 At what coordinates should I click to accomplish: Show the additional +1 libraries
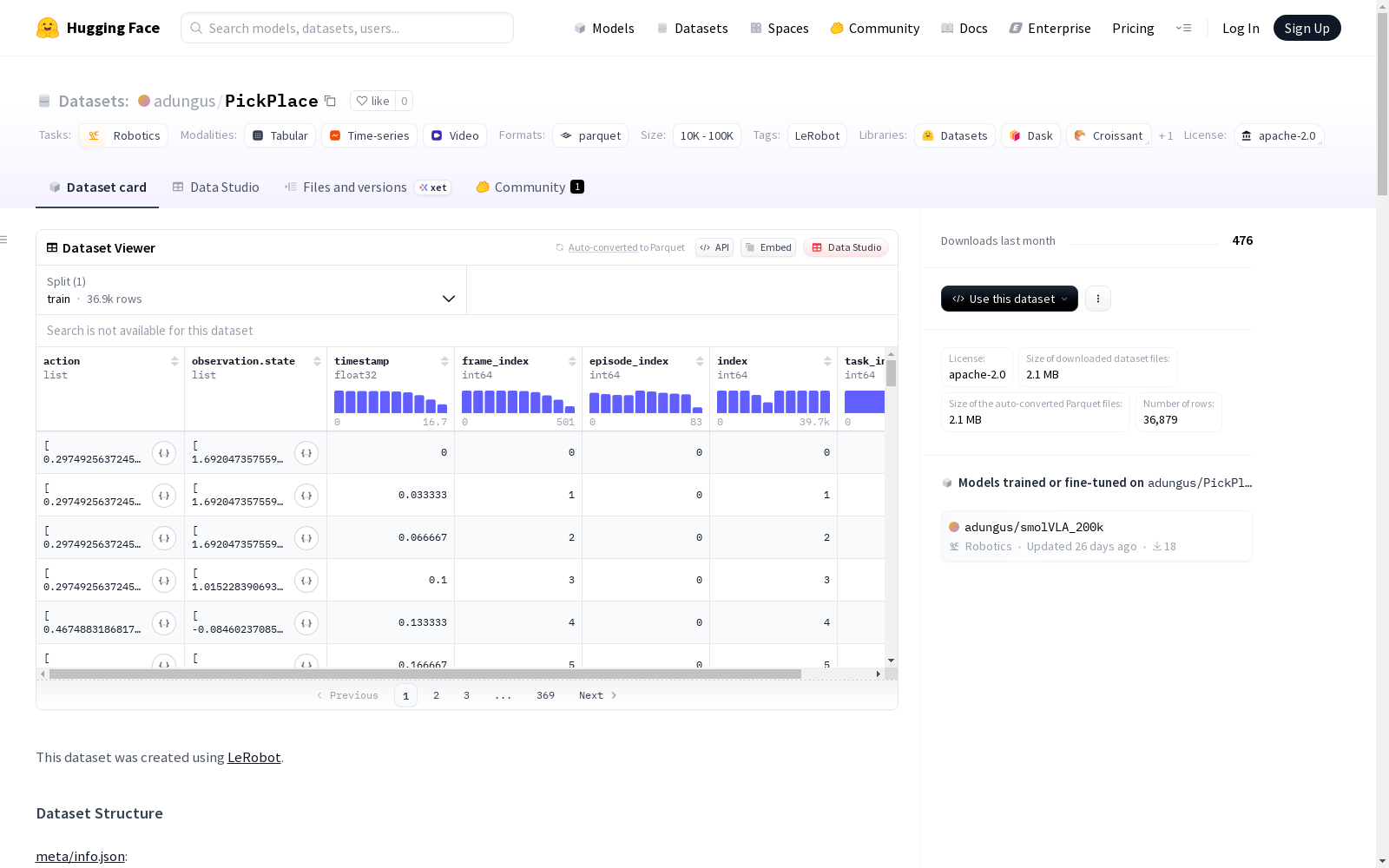click(x=1166, y=135)
